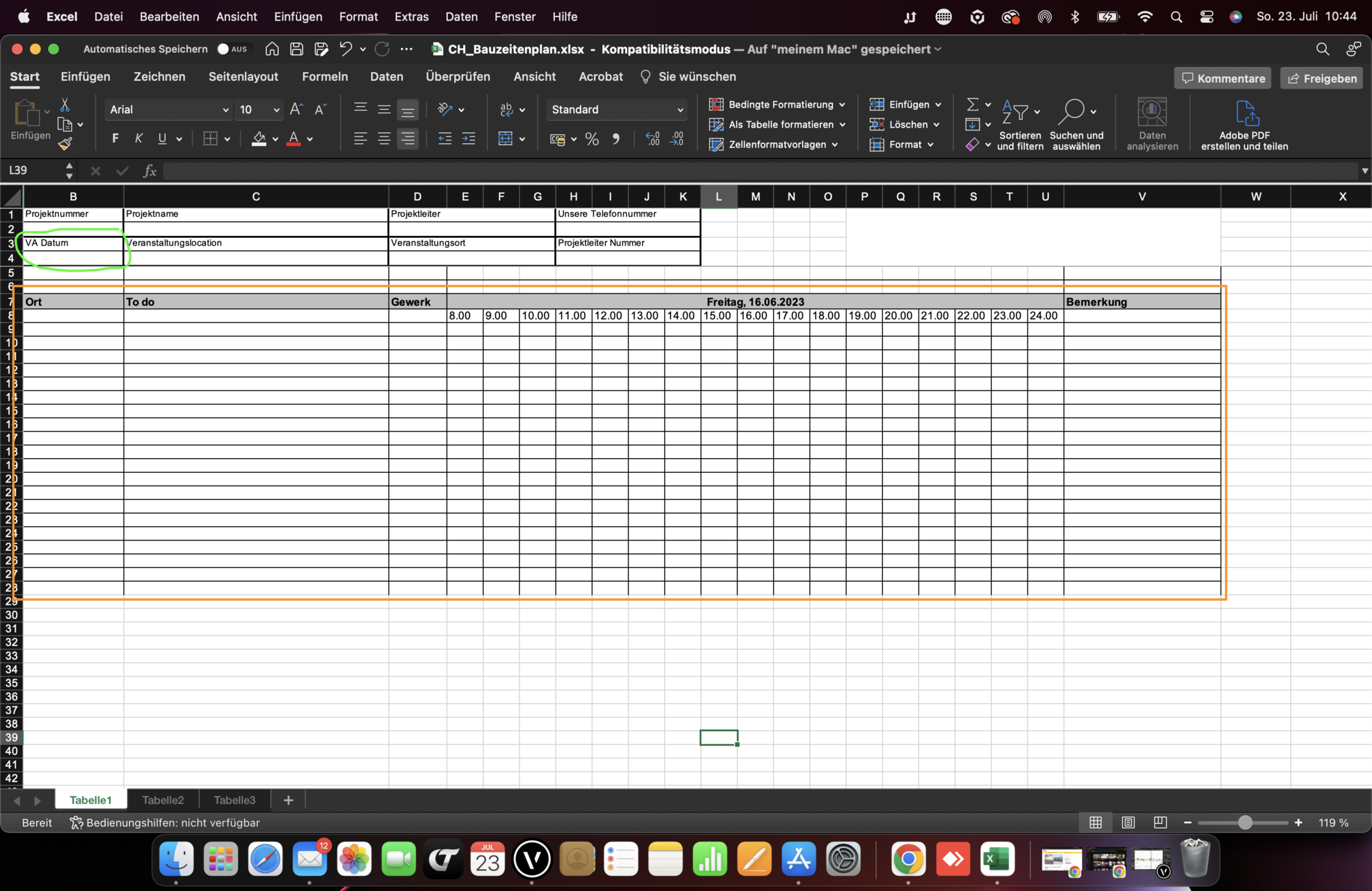Click the merge cells icon
Image resolution: width=1372 pixels, height=891 pixels.
(x=506, y=139)
